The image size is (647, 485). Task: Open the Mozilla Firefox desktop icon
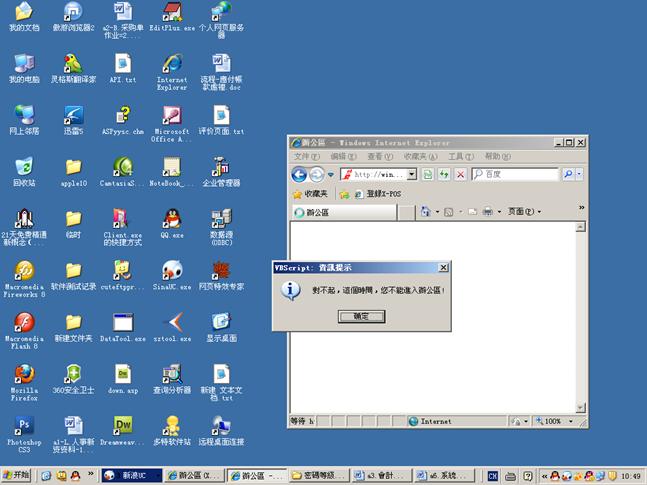pyautogui.click(x=24, y=374)
